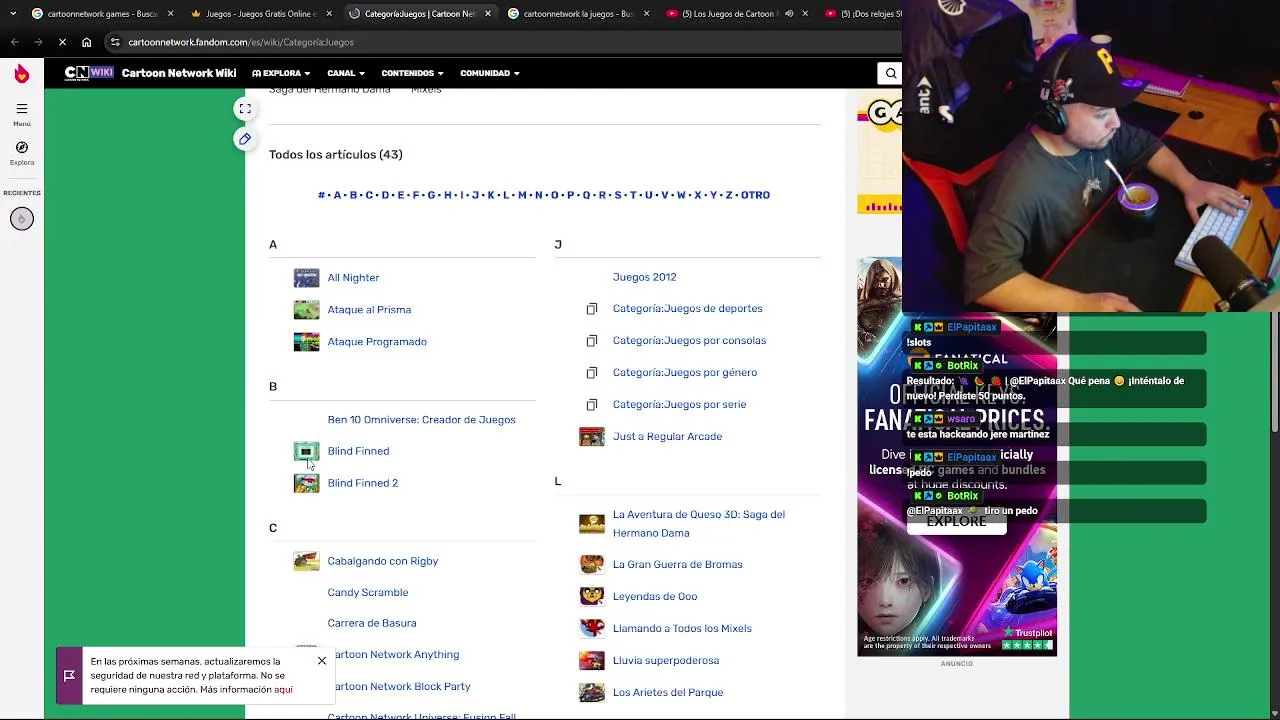Open La Aventura de Queso 3D link
This screenshot has width=1280, height=720.
(x=698, y=524)
